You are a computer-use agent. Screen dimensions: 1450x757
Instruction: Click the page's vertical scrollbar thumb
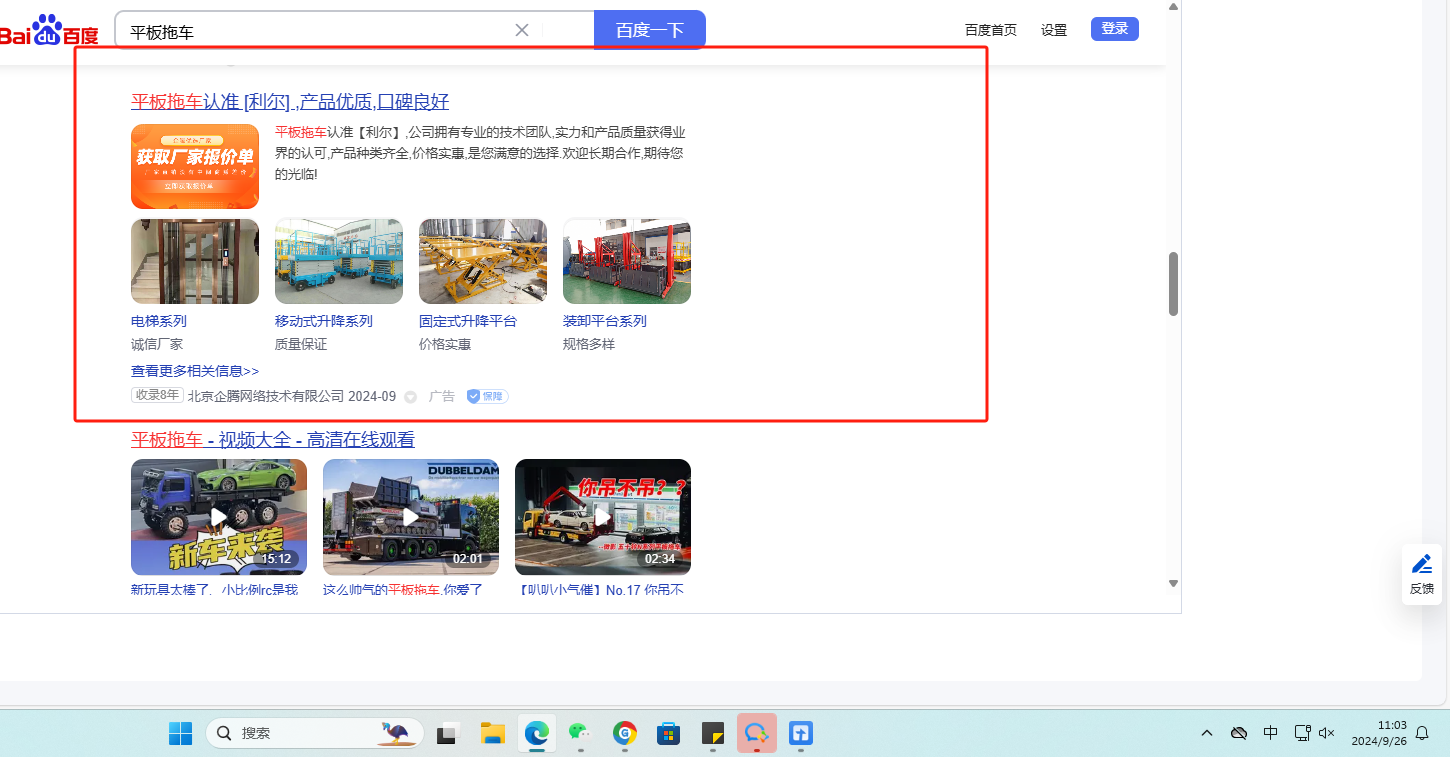point(1173,284)
